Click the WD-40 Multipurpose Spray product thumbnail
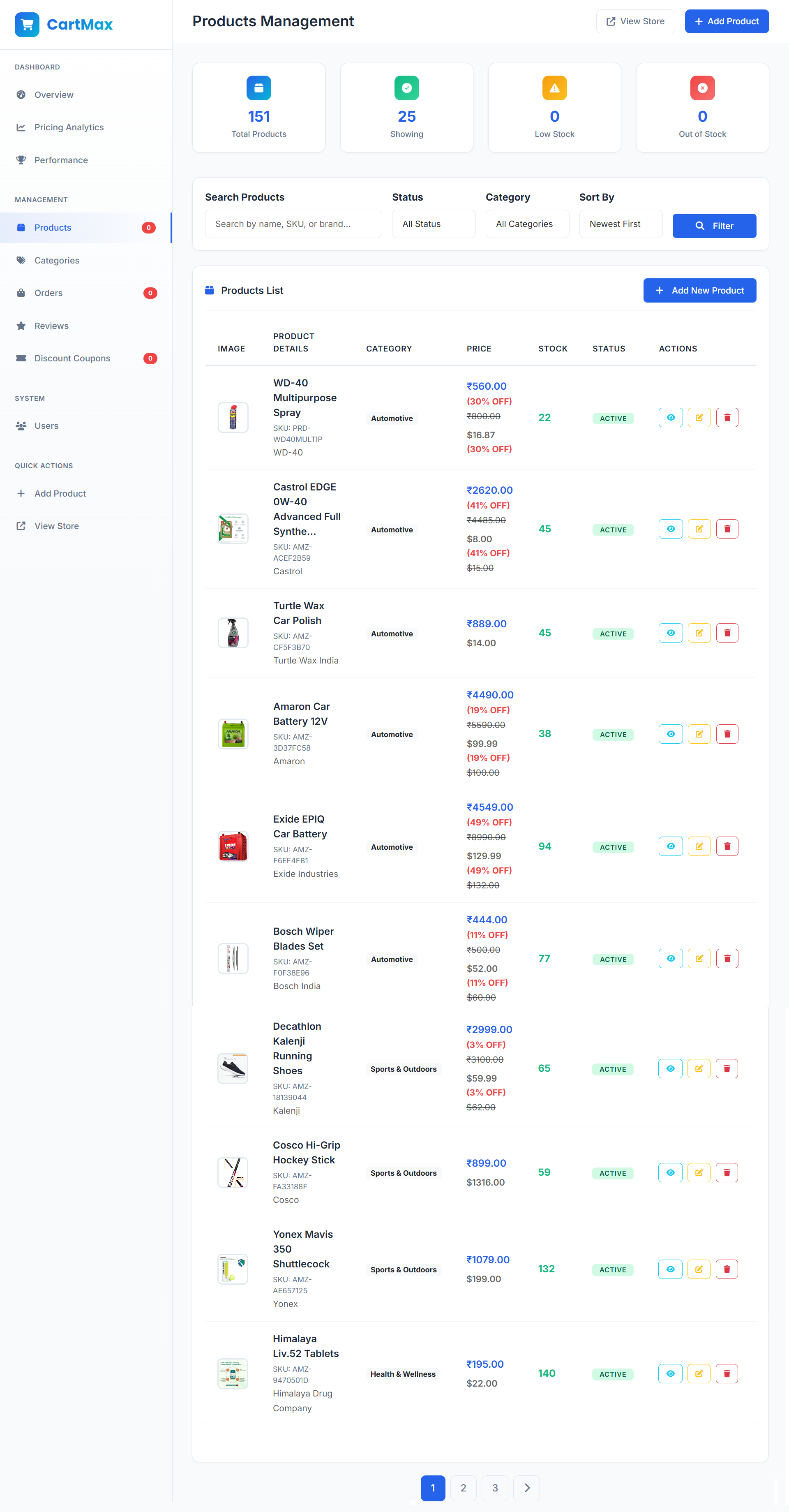789x1512 pixels. click(x=233, y=417)
